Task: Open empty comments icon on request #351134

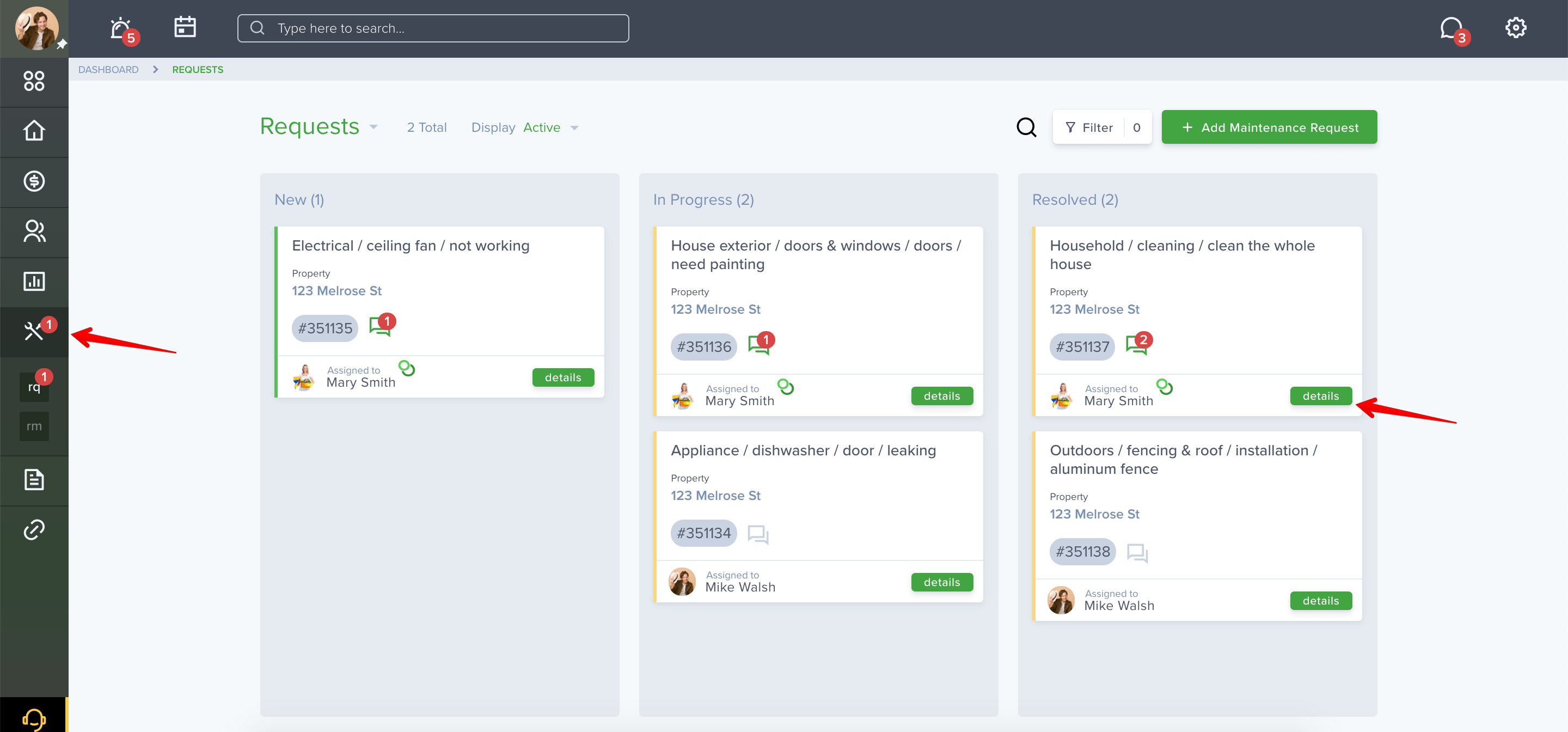Action: [x=758, y=534]
